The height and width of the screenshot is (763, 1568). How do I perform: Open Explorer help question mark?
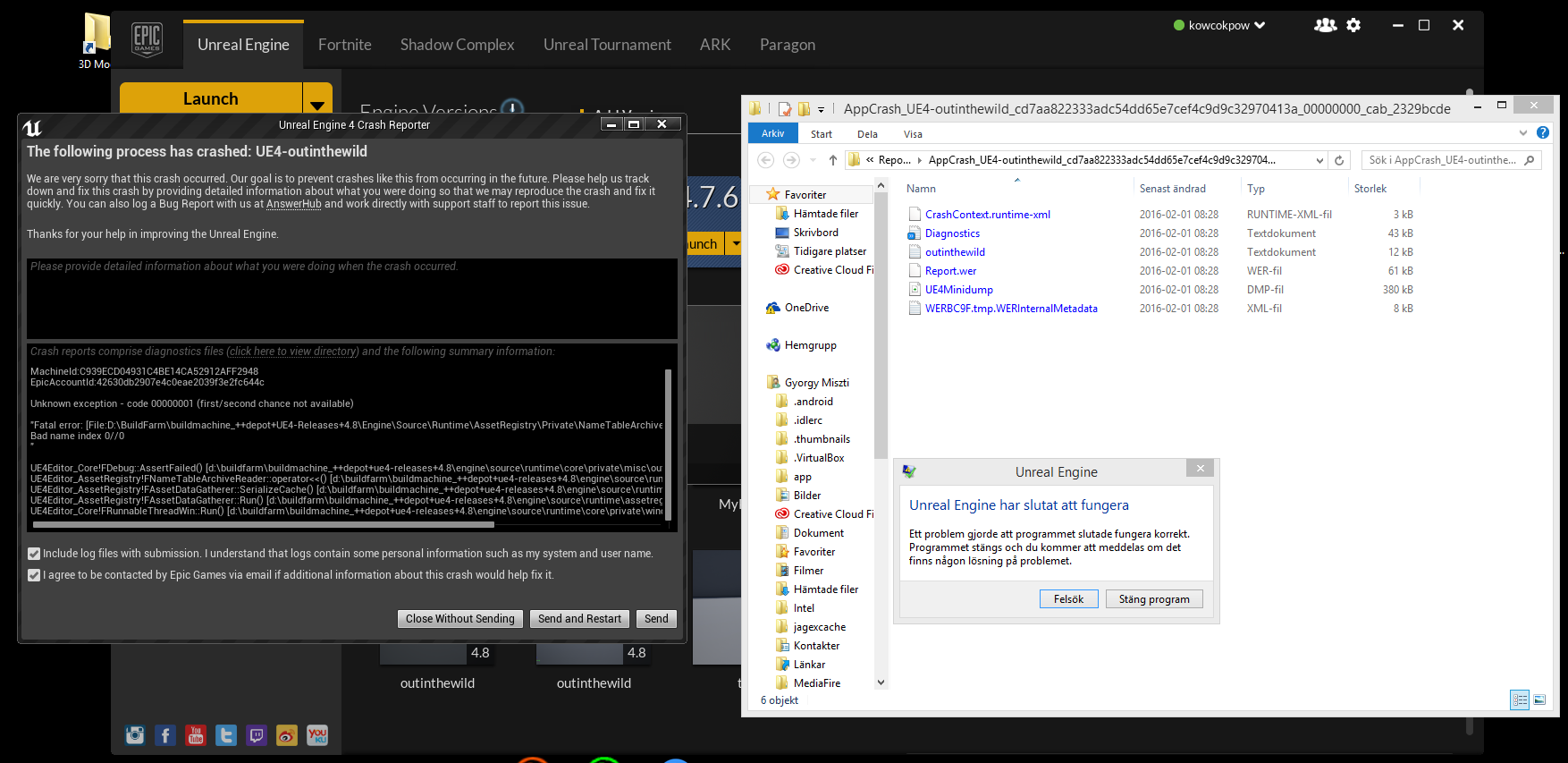pyautogui.click(x=1542, y=133)
